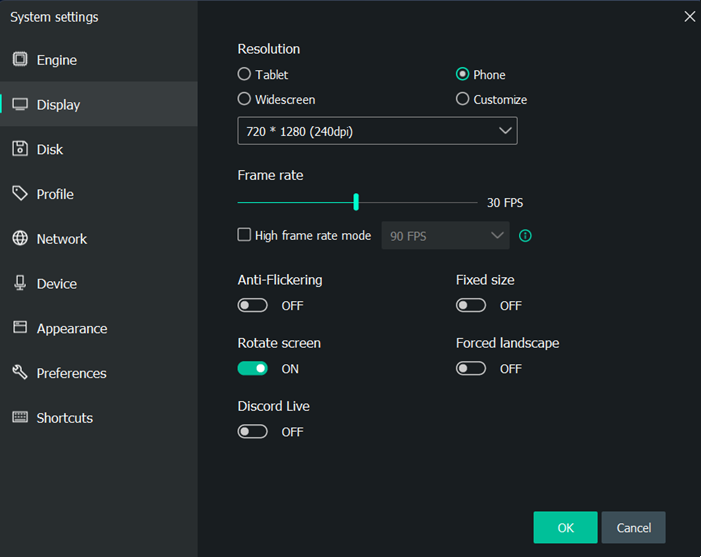Click the right end of frame rate slider
This screenshot has width=701, height=557.
475,203
